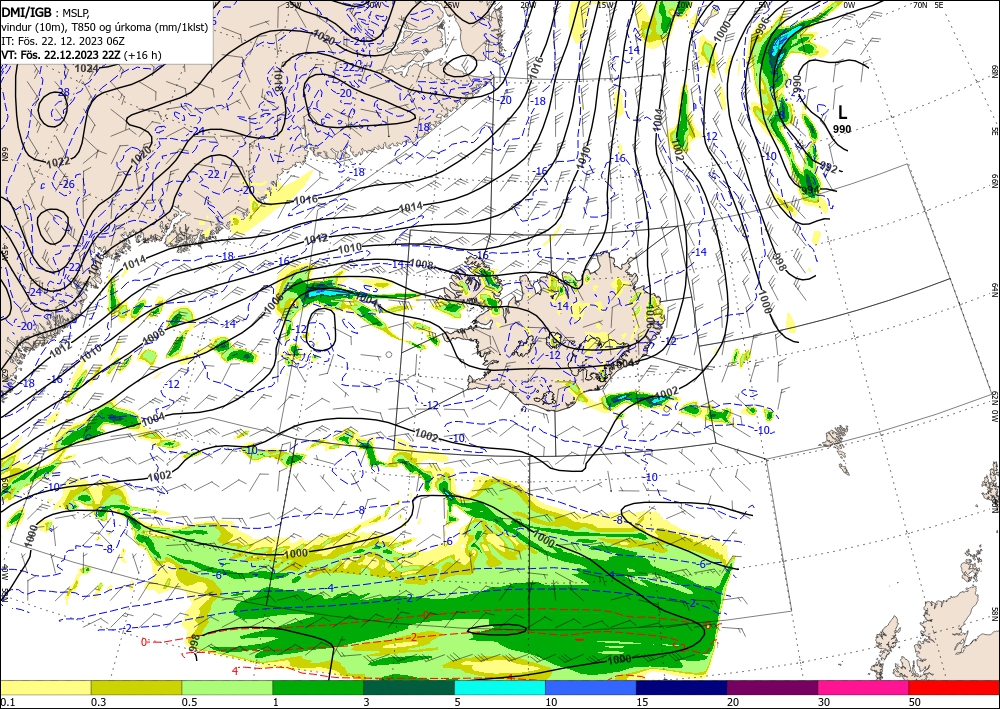Viewport: 1000px width, 709px height.
Task: Click the red '0' isotherm label
Action: point(144,641)
